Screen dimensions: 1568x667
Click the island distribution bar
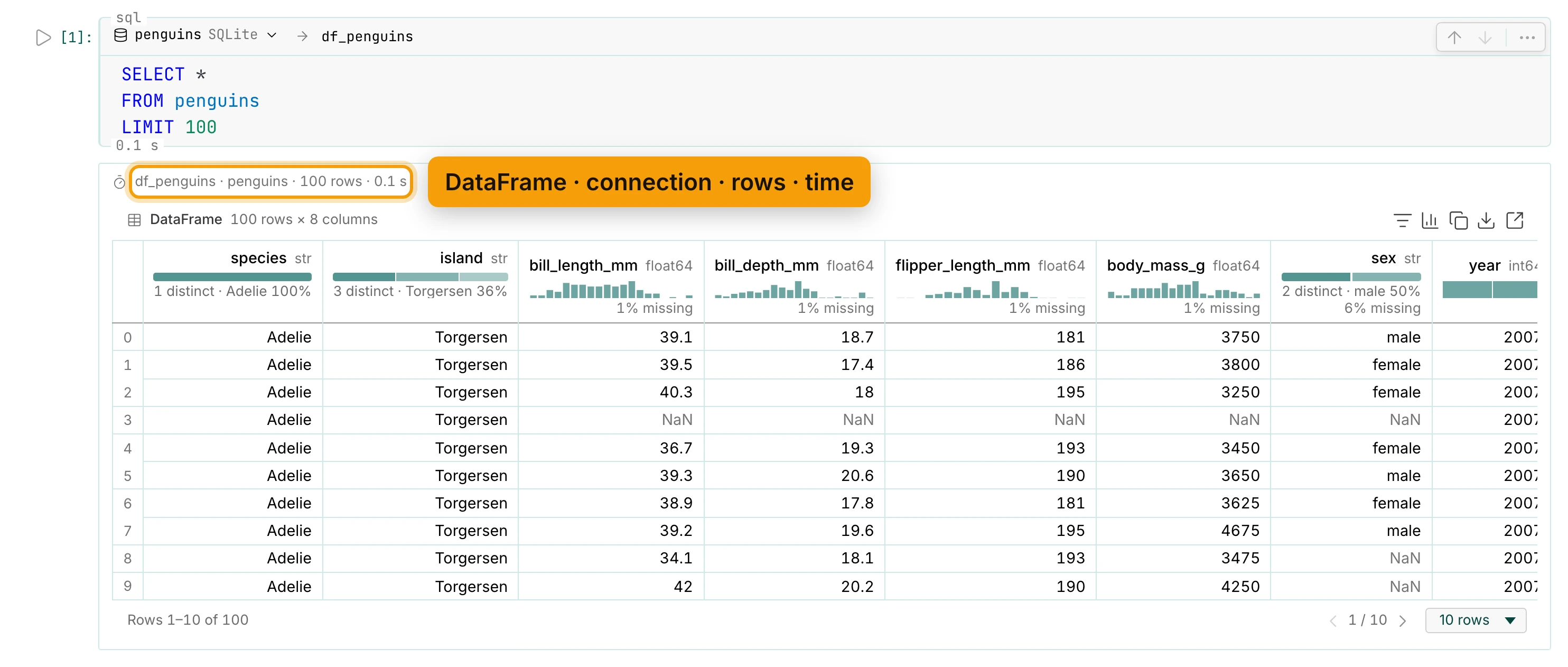pos(420,277)
